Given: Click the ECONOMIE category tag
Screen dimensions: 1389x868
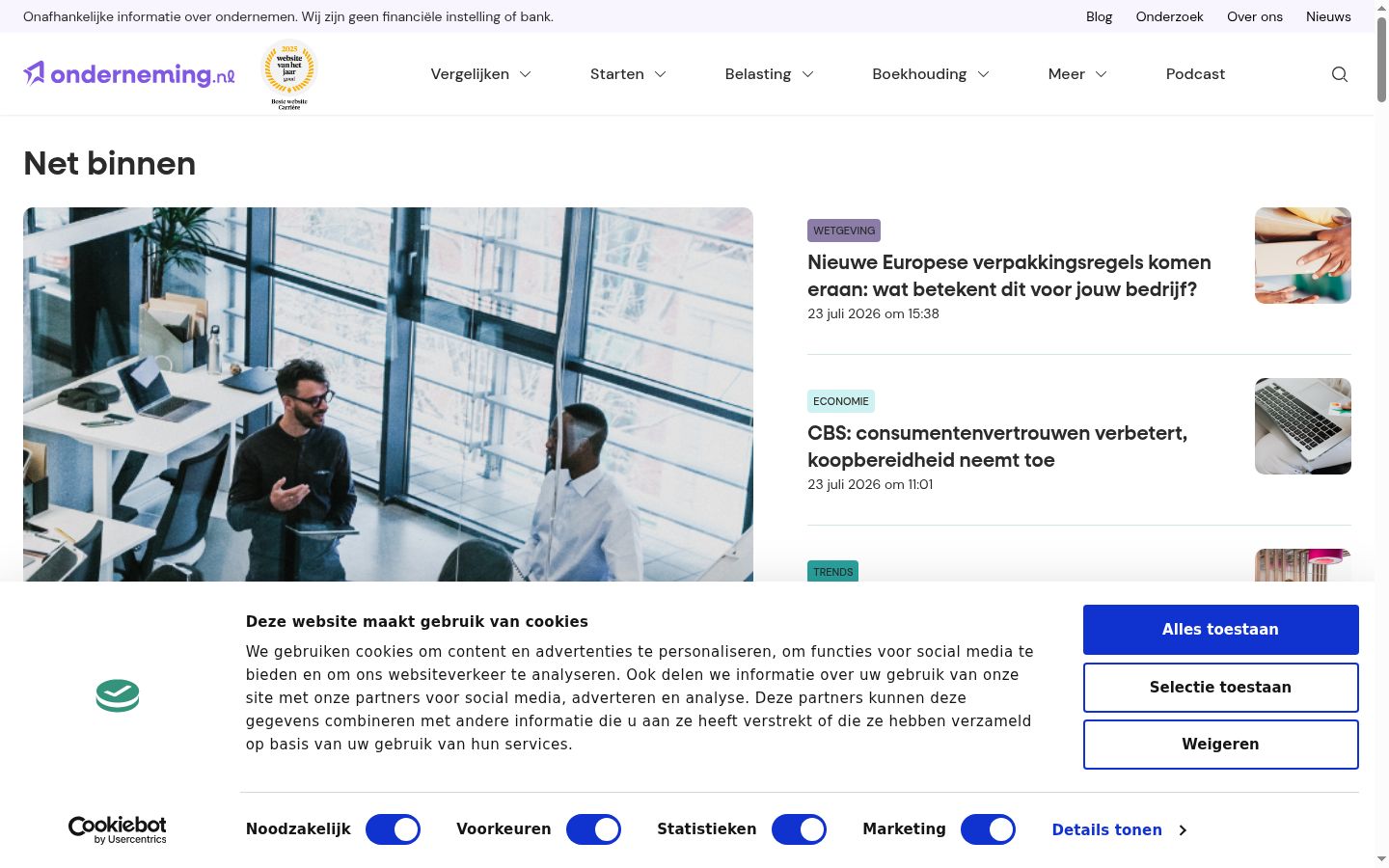Looking at the screenshot, I should point(841,401).
